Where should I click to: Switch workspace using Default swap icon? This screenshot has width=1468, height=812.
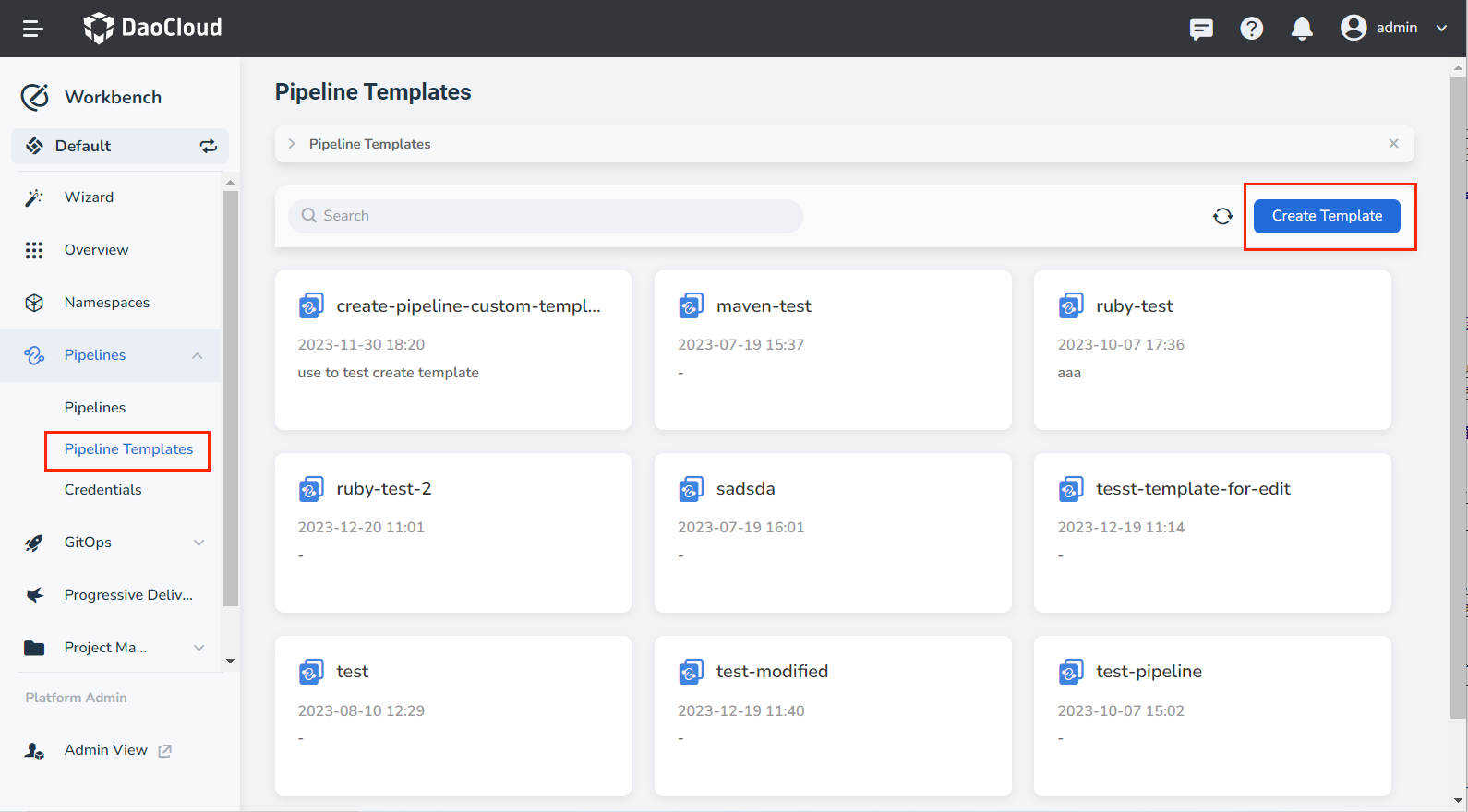209,146
